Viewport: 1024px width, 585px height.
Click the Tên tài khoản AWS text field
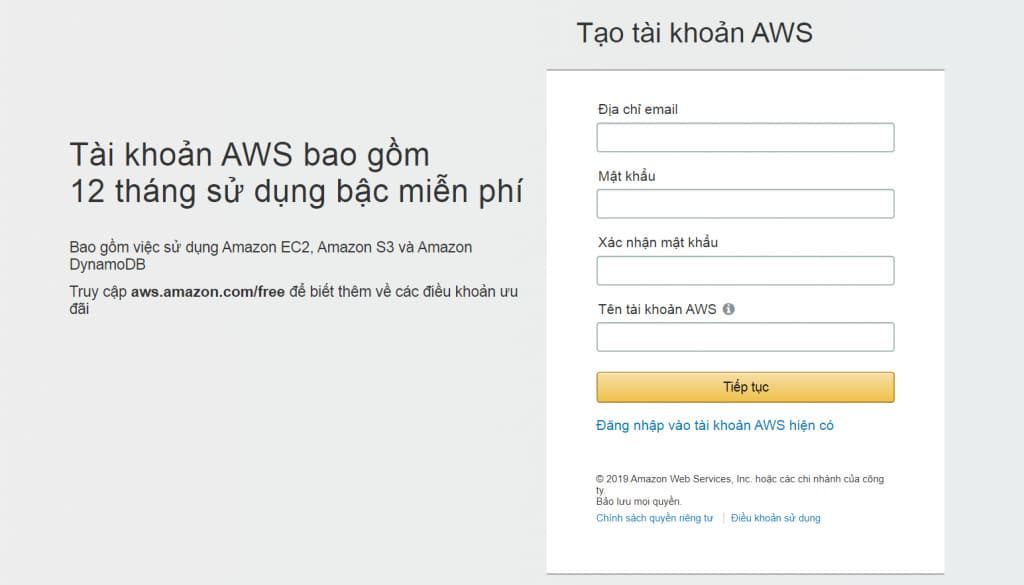pos(745,337)
